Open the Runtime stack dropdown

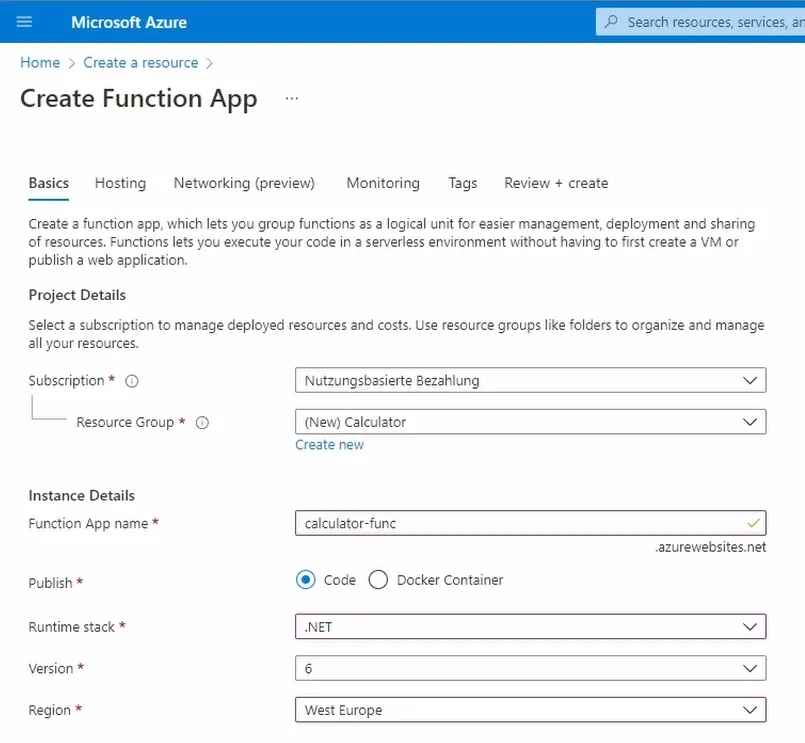pos(530,626)
